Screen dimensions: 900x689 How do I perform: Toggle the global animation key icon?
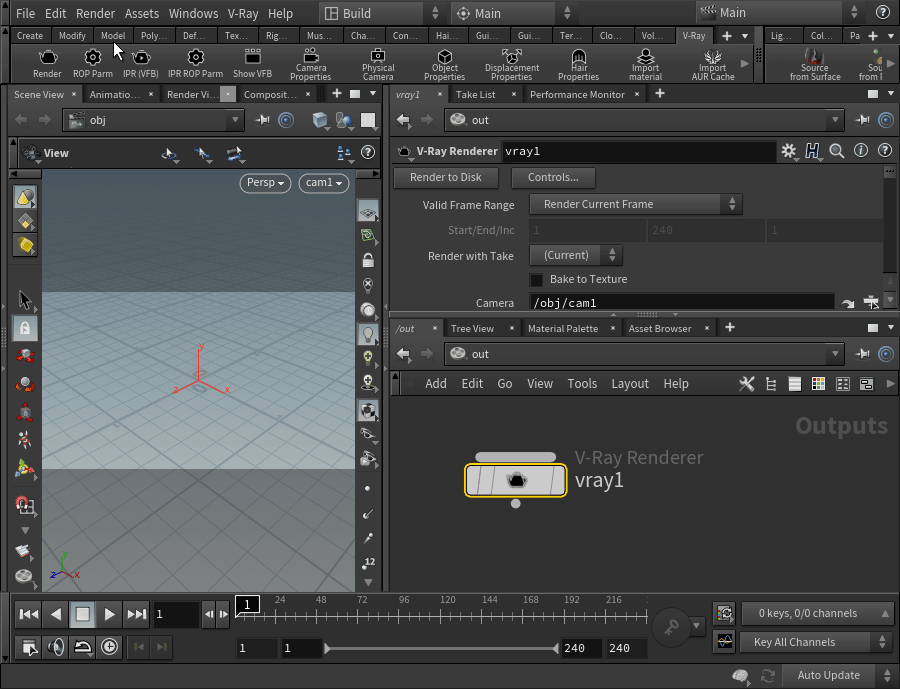[x=671, y=628]
